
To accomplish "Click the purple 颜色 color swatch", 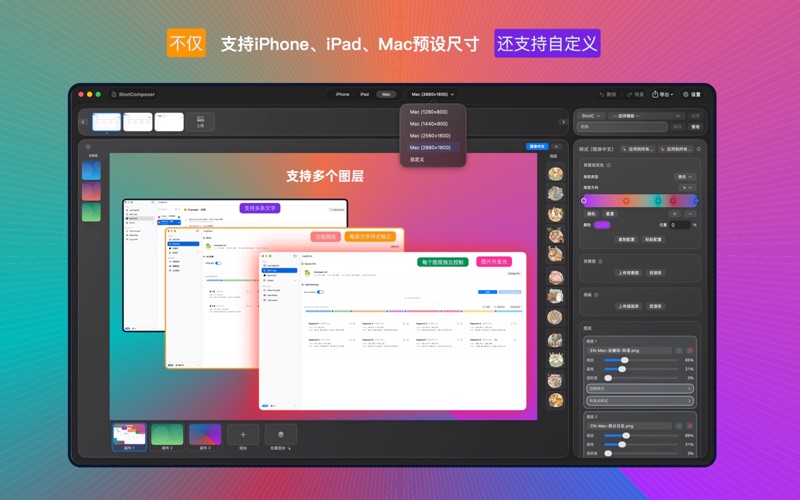I will point(602,225).
